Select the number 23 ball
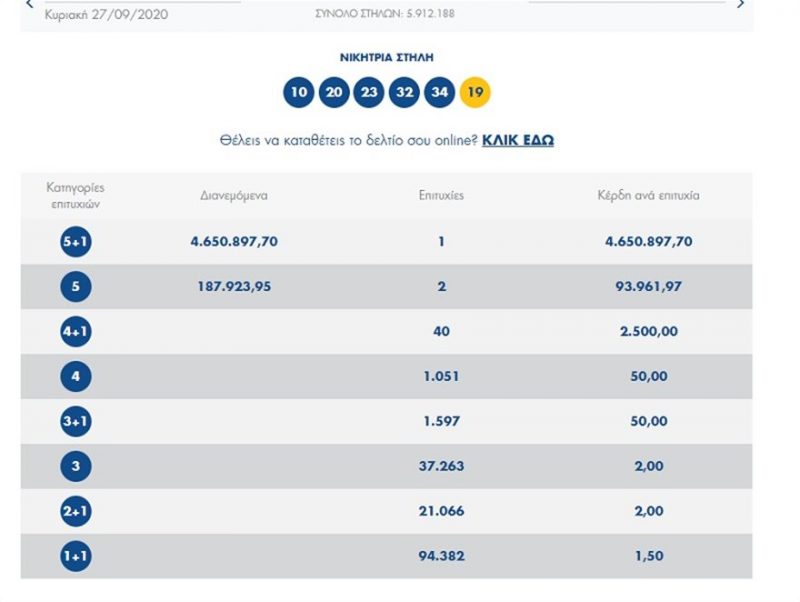This screenshot has height=602, width=800. (369, 93)
